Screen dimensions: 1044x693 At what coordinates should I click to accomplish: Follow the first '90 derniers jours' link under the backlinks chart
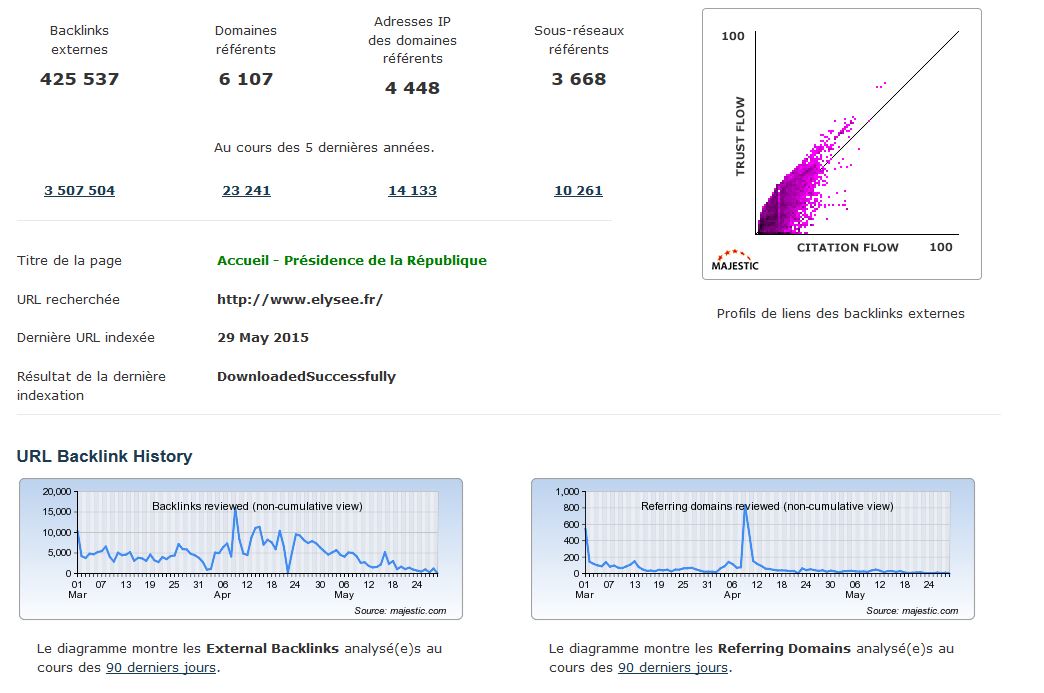coord(161,667)
